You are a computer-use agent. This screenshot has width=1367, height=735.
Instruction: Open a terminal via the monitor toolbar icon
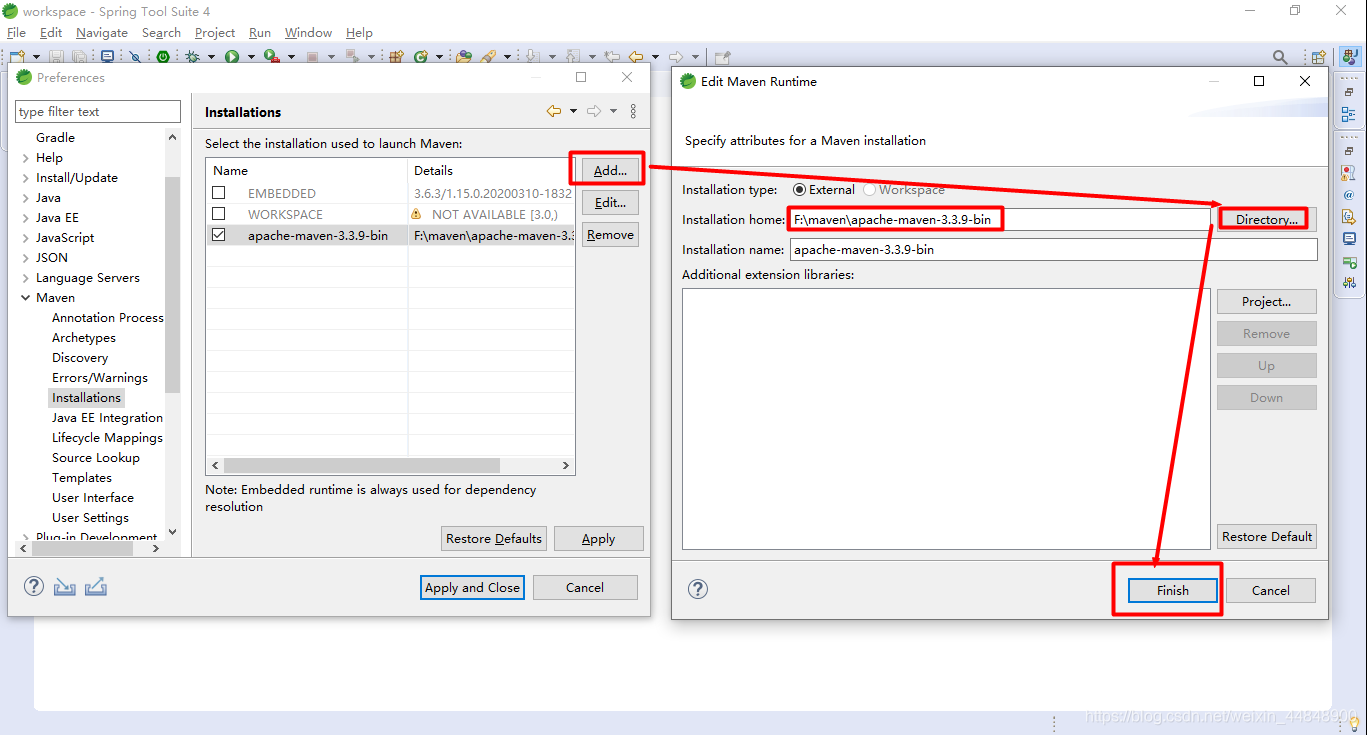(x=107, y=57)
